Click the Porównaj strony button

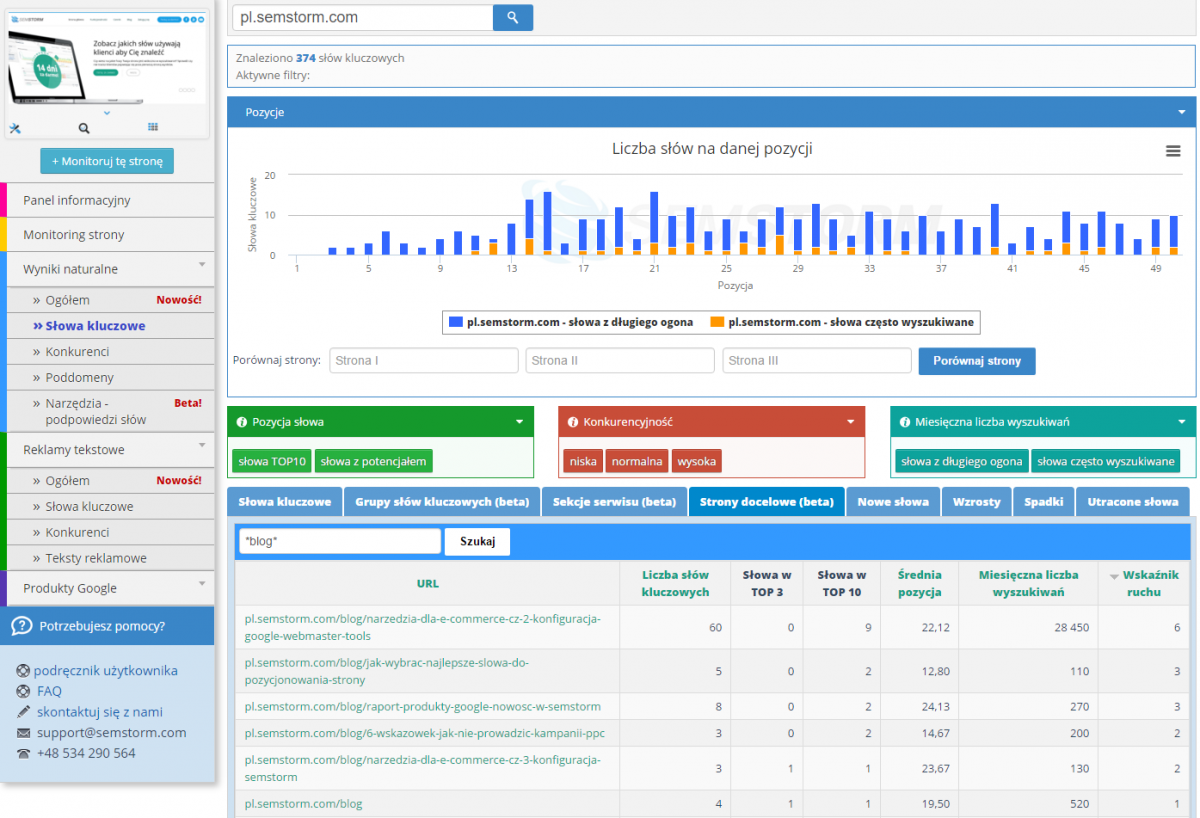[977, 361]
